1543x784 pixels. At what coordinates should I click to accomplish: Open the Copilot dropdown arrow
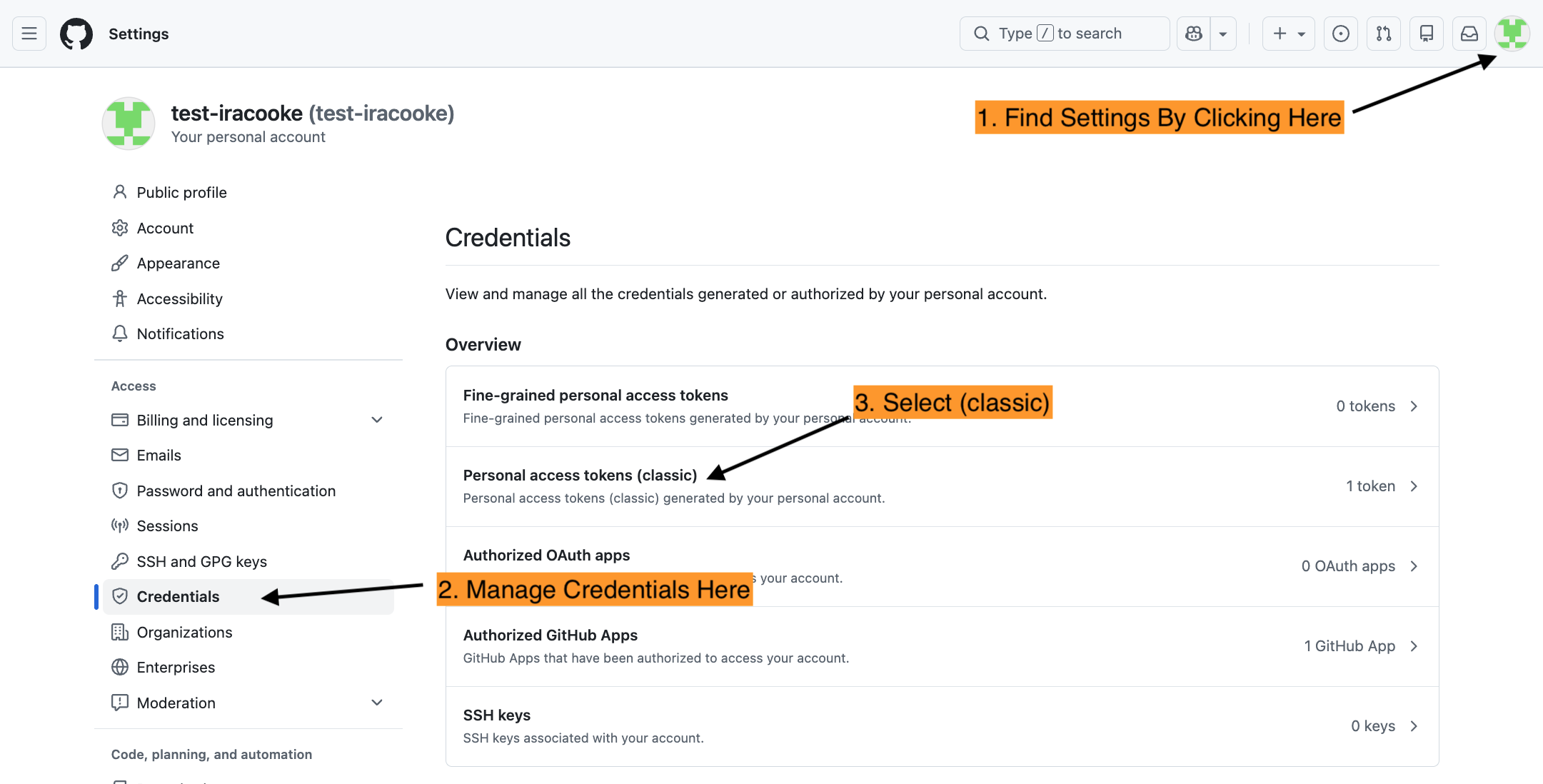[x=1223, y=34]
